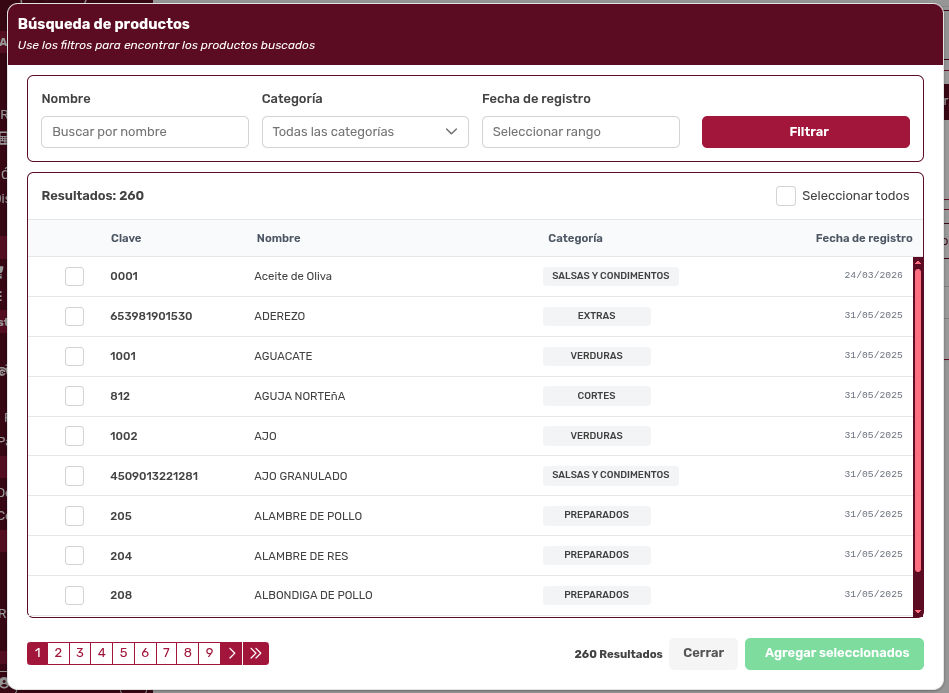Click the results list vertical scrollbar
The height and width of the screenshot is (693, 949).
tap(918, 420)
